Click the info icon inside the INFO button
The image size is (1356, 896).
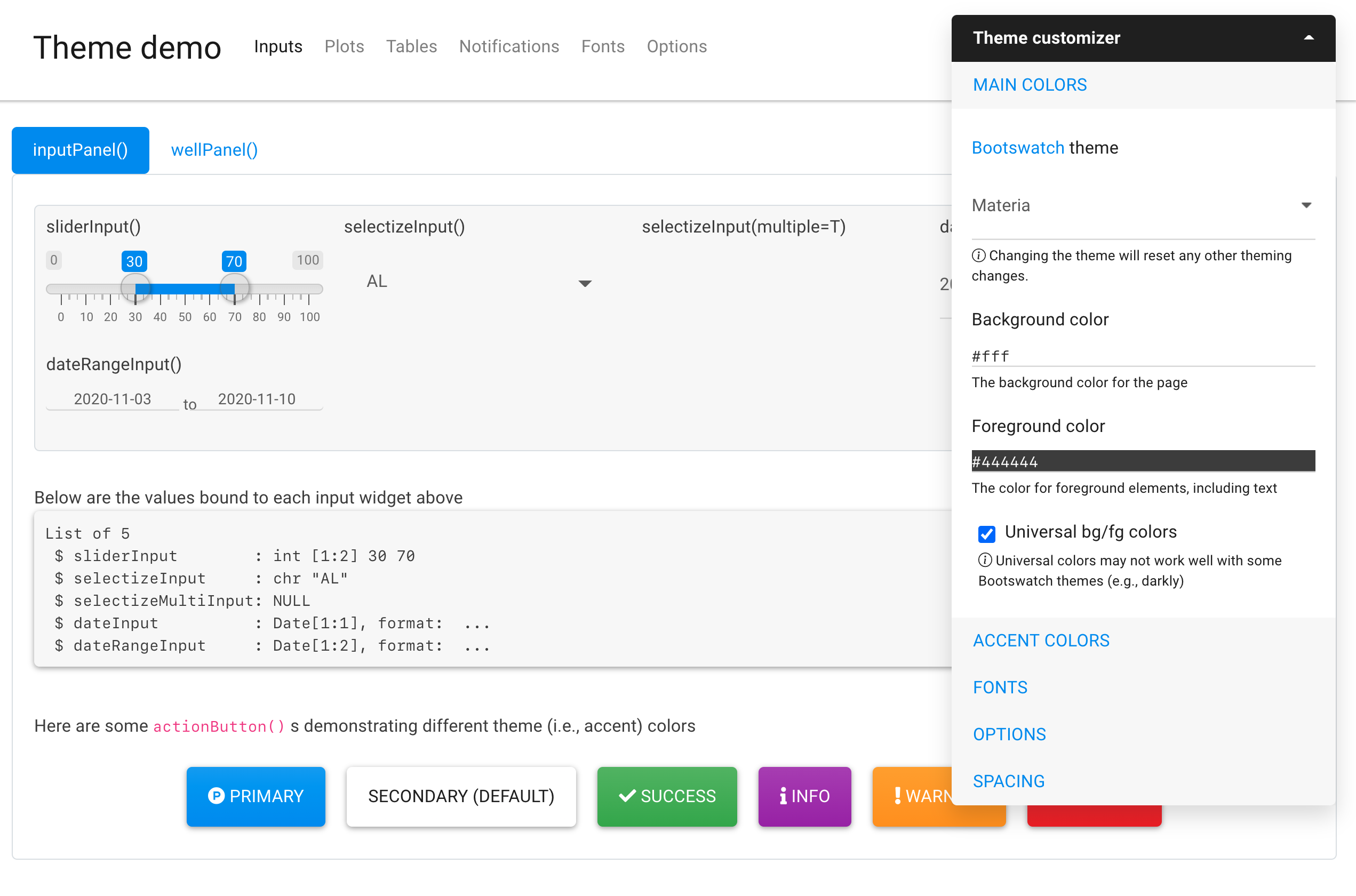(783, 796)
